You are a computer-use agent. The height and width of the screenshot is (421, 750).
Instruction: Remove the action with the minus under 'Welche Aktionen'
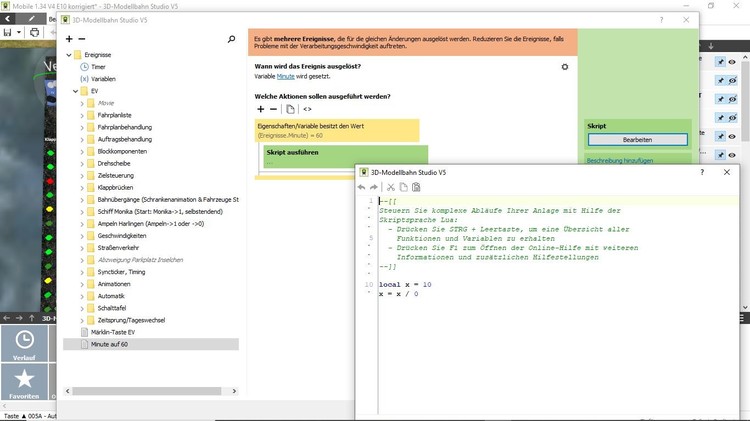pyautogui.click(x=273, y=109)
